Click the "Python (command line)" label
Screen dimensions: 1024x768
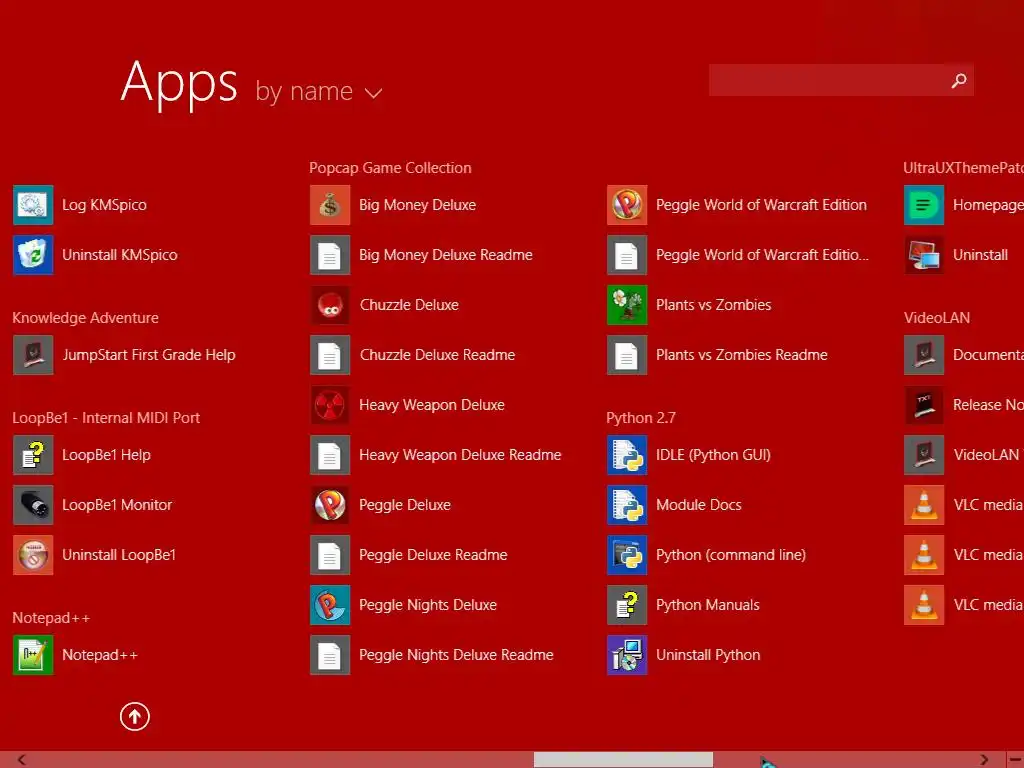(731, 555)
